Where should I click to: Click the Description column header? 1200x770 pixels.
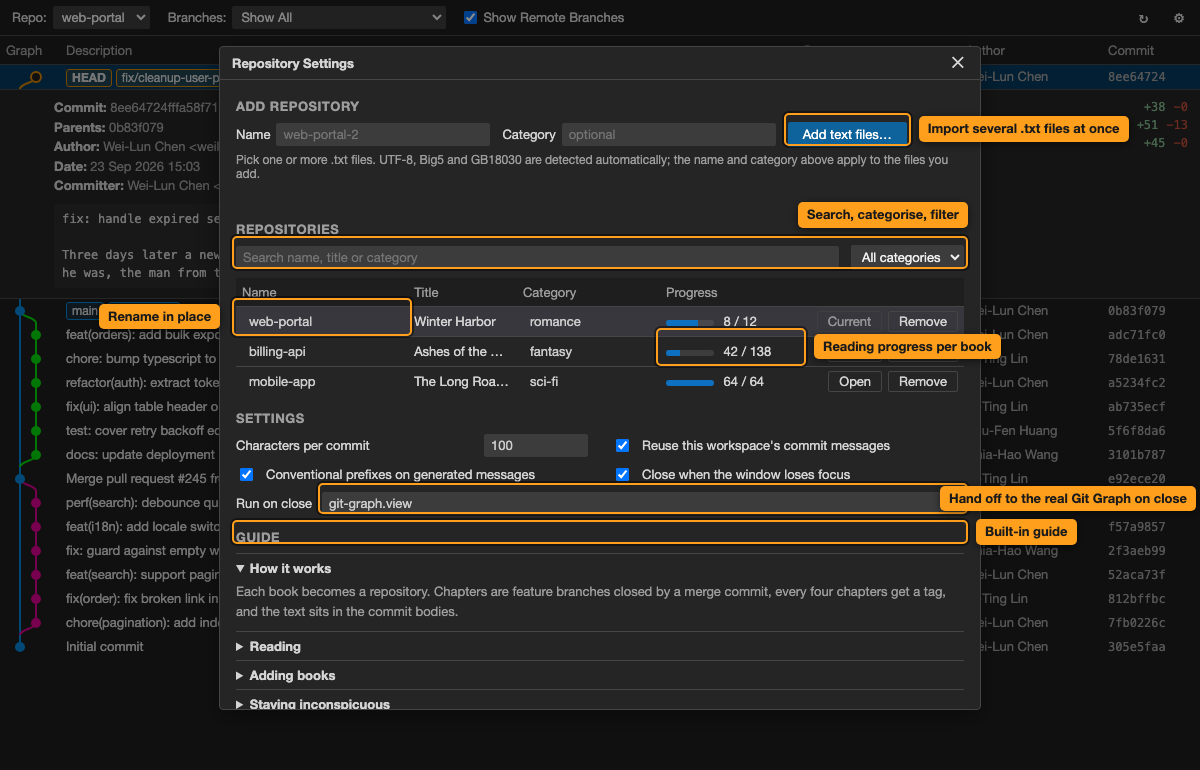(99, 50)
